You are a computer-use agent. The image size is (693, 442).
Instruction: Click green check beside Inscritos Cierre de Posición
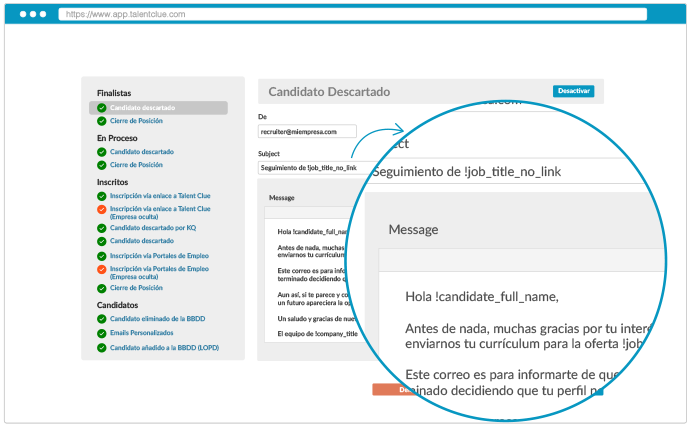102,289
